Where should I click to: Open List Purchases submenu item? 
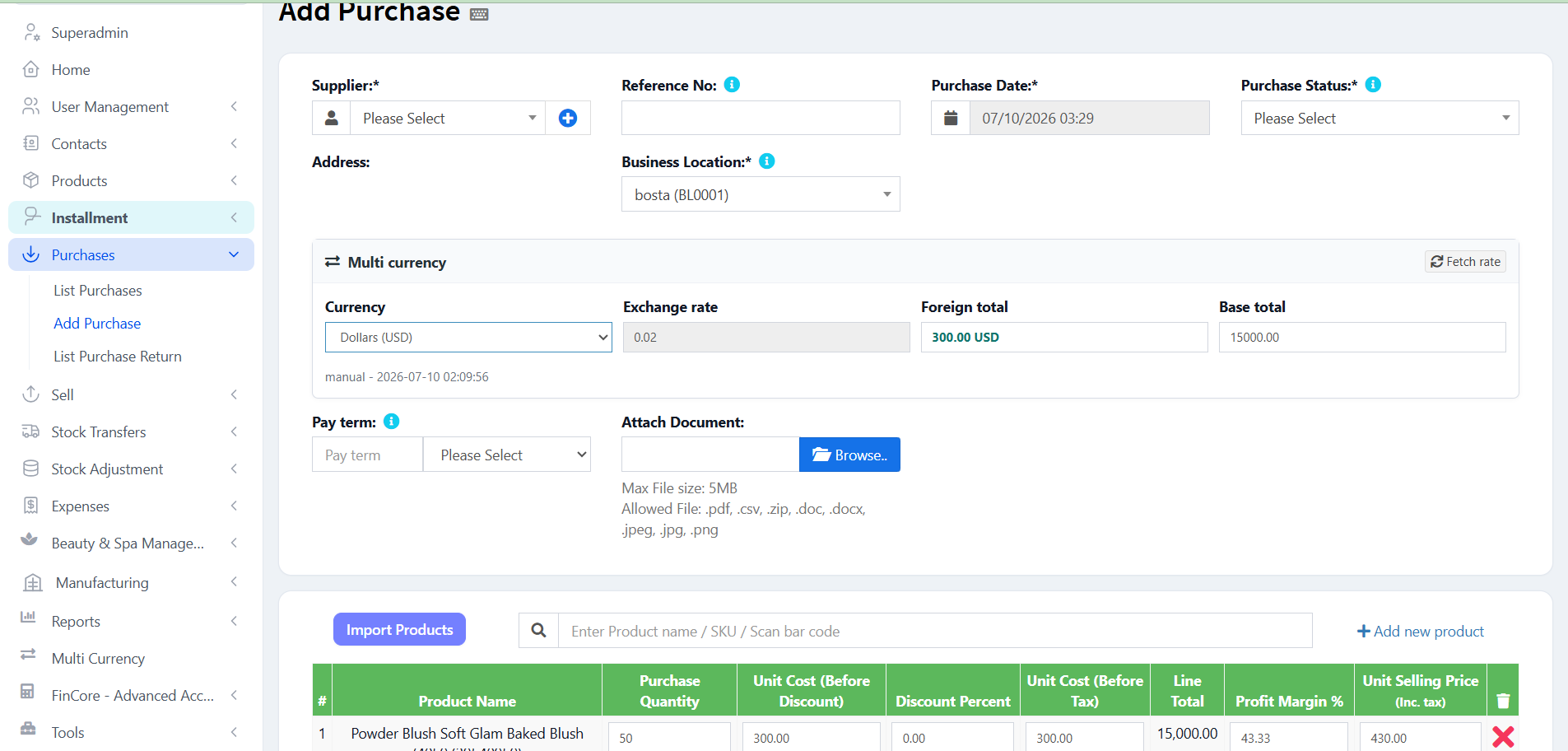98,291
